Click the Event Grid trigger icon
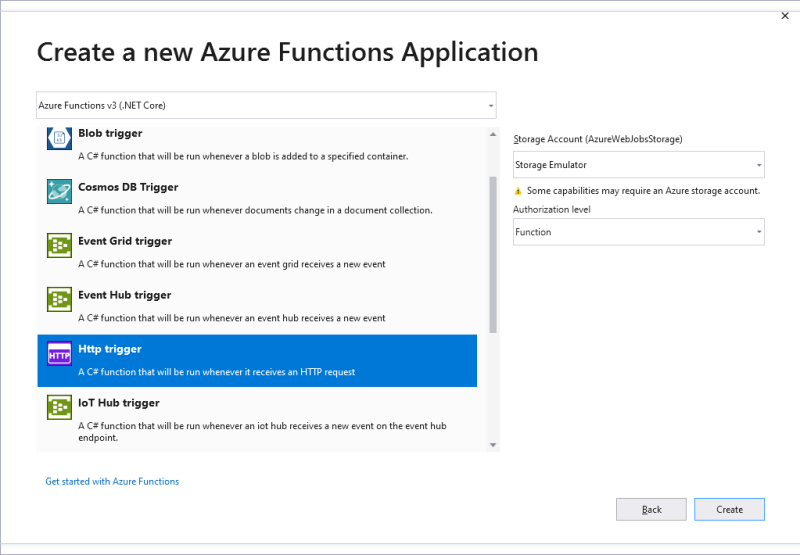 point(59,245)
